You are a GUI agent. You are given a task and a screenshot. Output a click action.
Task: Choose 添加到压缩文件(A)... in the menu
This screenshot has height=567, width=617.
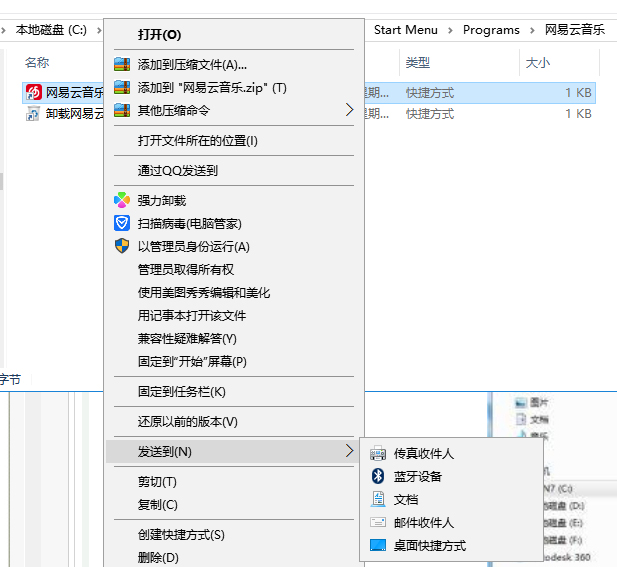click(x=234, y=65)
